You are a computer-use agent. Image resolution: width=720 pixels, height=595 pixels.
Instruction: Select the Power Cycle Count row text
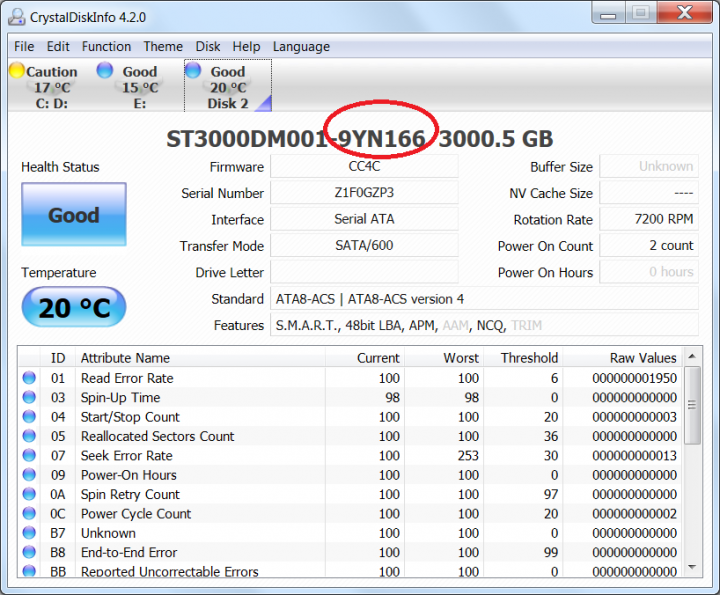[x=136, y=513]
